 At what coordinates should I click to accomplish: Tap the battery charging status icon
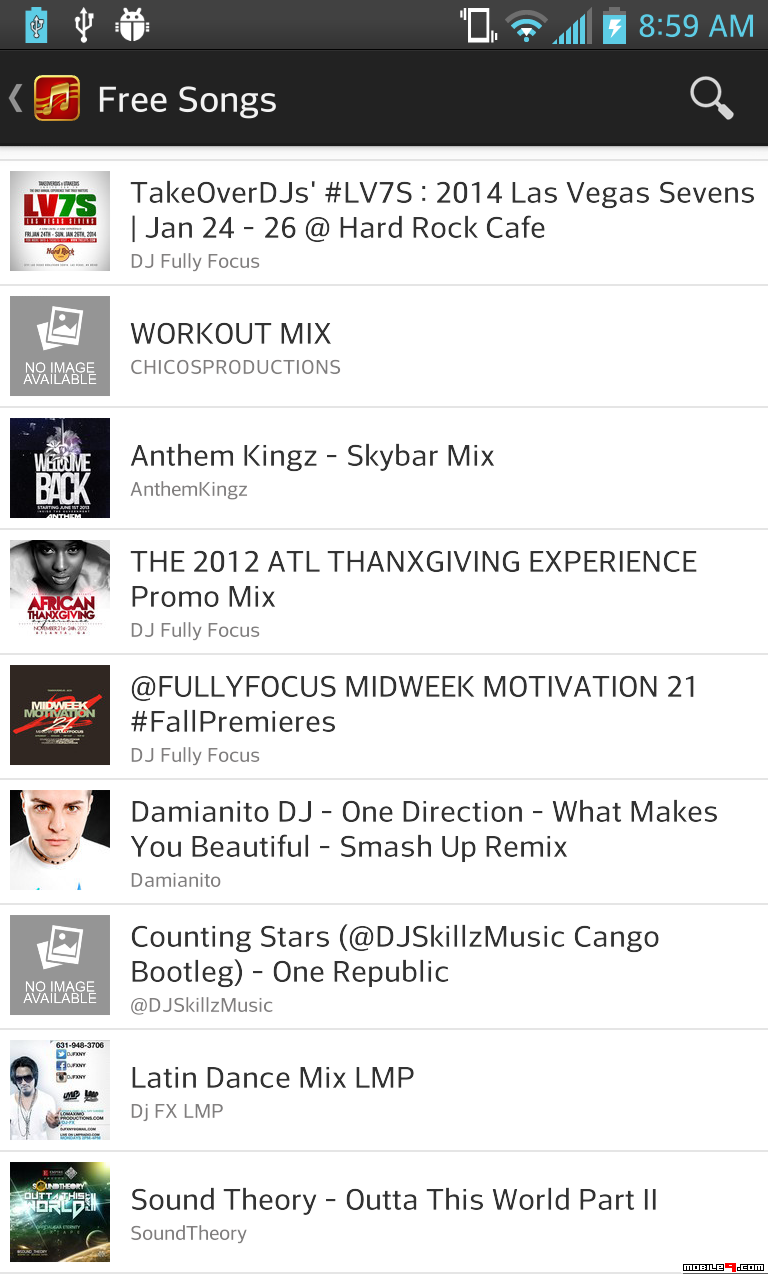(613, 25)
